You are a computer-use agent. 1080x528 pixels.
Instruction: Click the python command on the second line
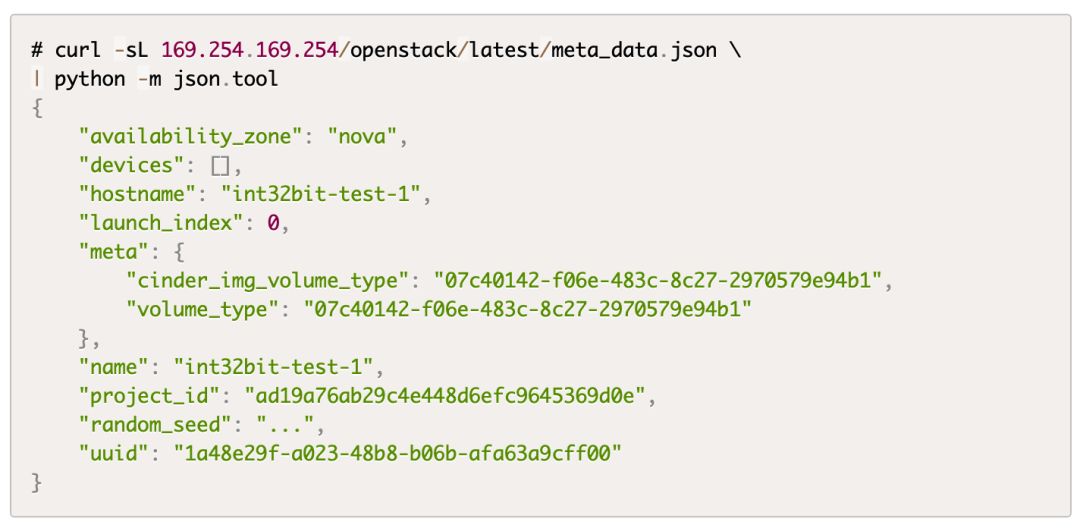pyautogui.click(x=89, y=78)
